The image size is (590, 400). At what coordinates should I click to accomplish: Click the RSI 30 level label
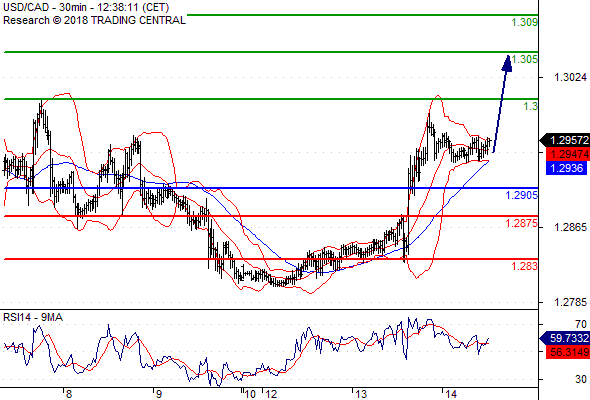click(581, 379)
